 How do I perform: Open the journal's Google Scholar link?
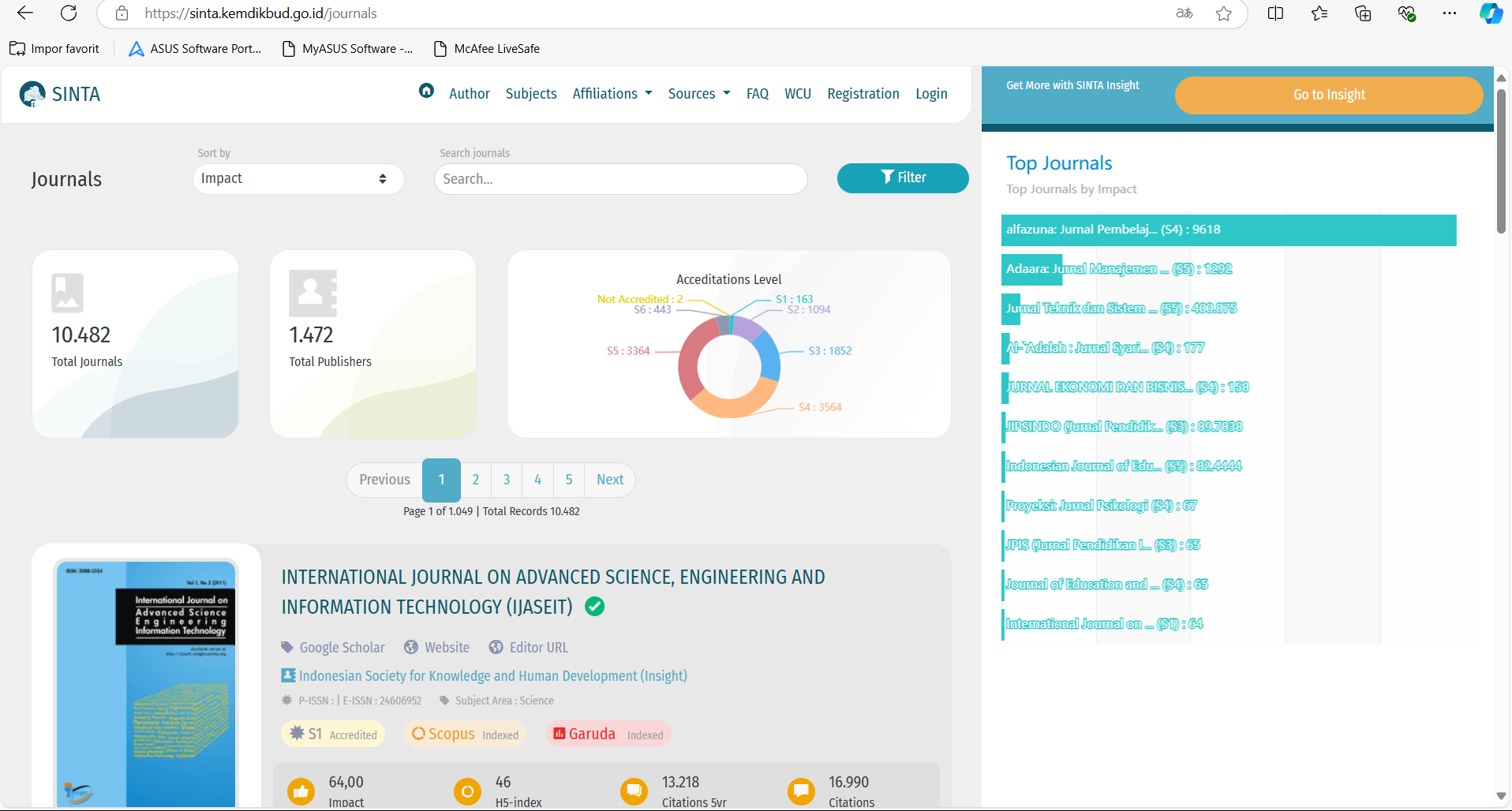click(x=342, y=648)
